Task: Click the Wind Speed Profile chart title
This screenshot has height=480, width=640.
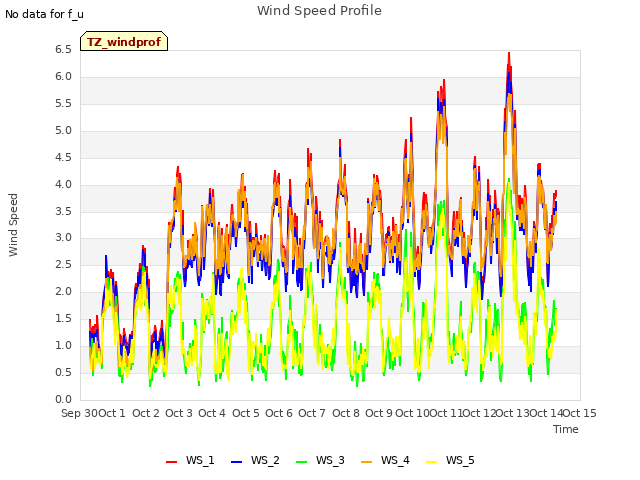Action: pos(319,11)
